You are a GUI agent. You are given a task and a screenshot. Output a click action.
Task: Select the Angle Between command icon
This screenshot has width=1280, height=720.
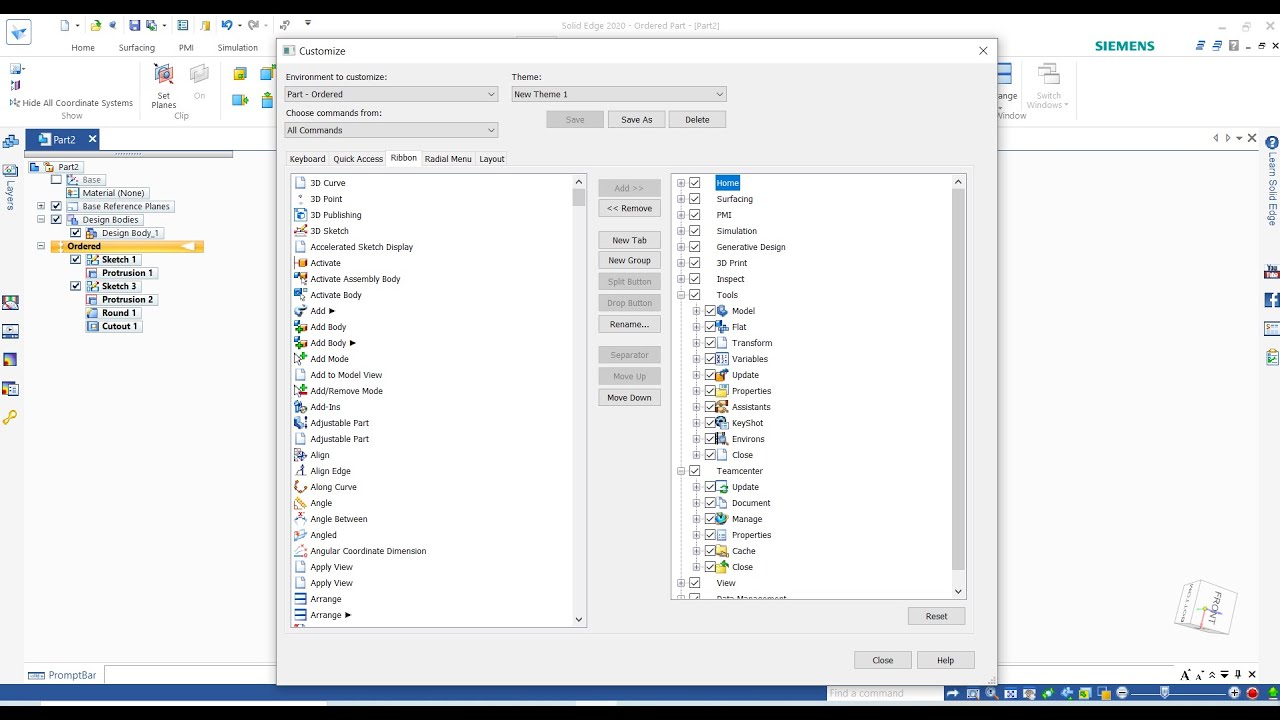[x=300, y=519]
